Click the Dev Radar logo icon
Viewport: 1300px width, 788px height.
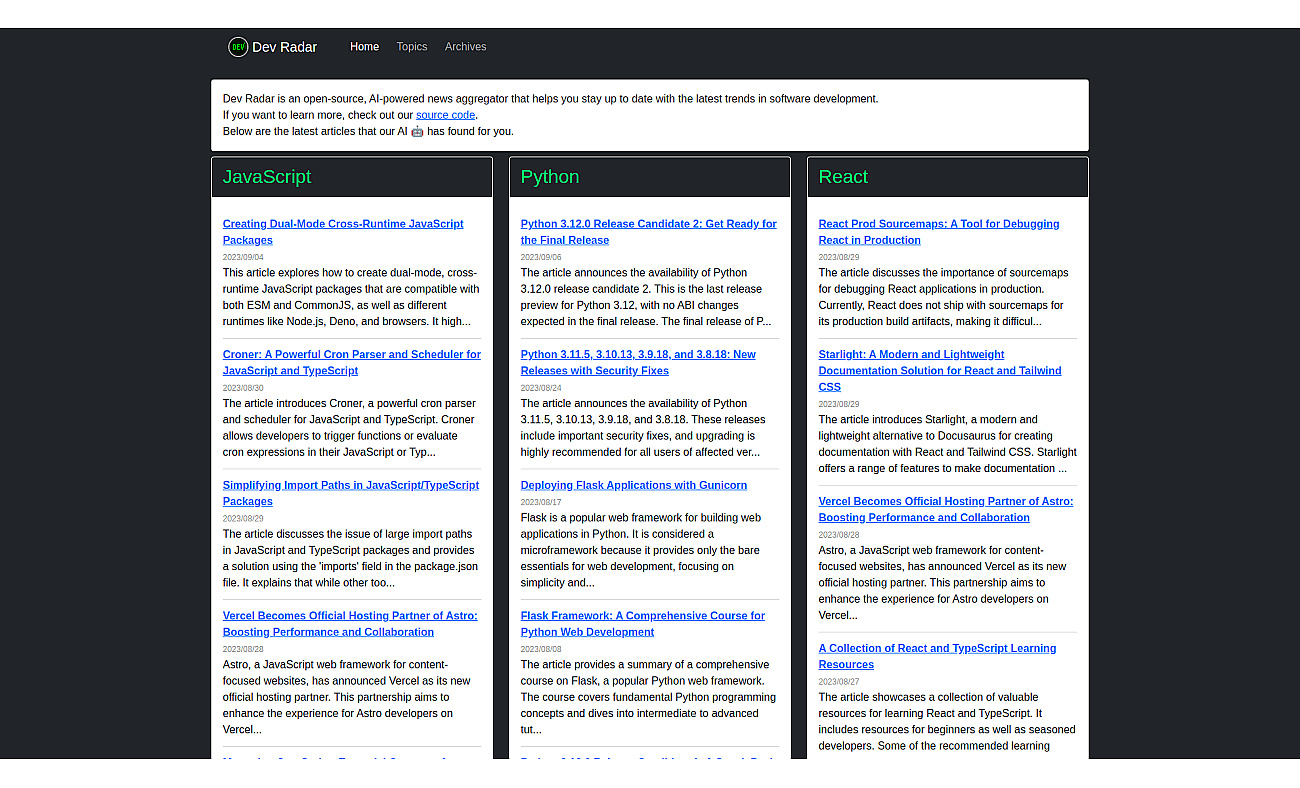point(238,47)
